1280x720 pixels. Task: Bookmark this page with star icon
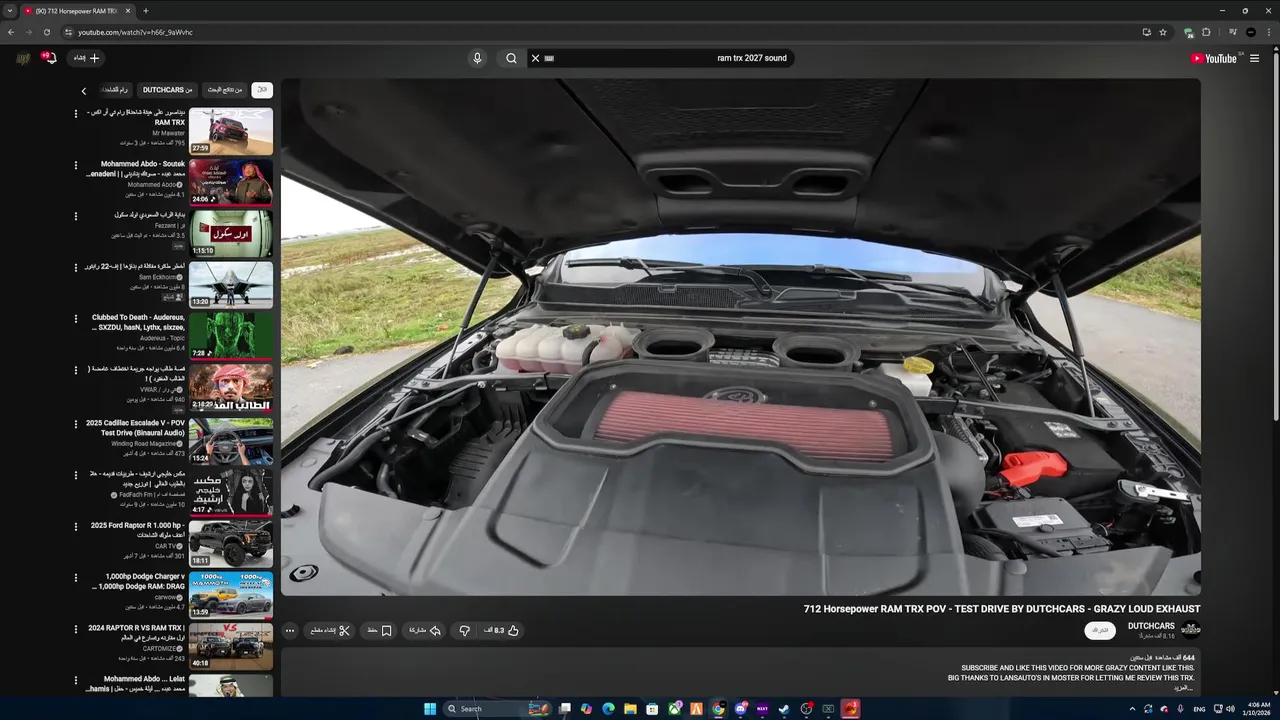point(1163,32)
